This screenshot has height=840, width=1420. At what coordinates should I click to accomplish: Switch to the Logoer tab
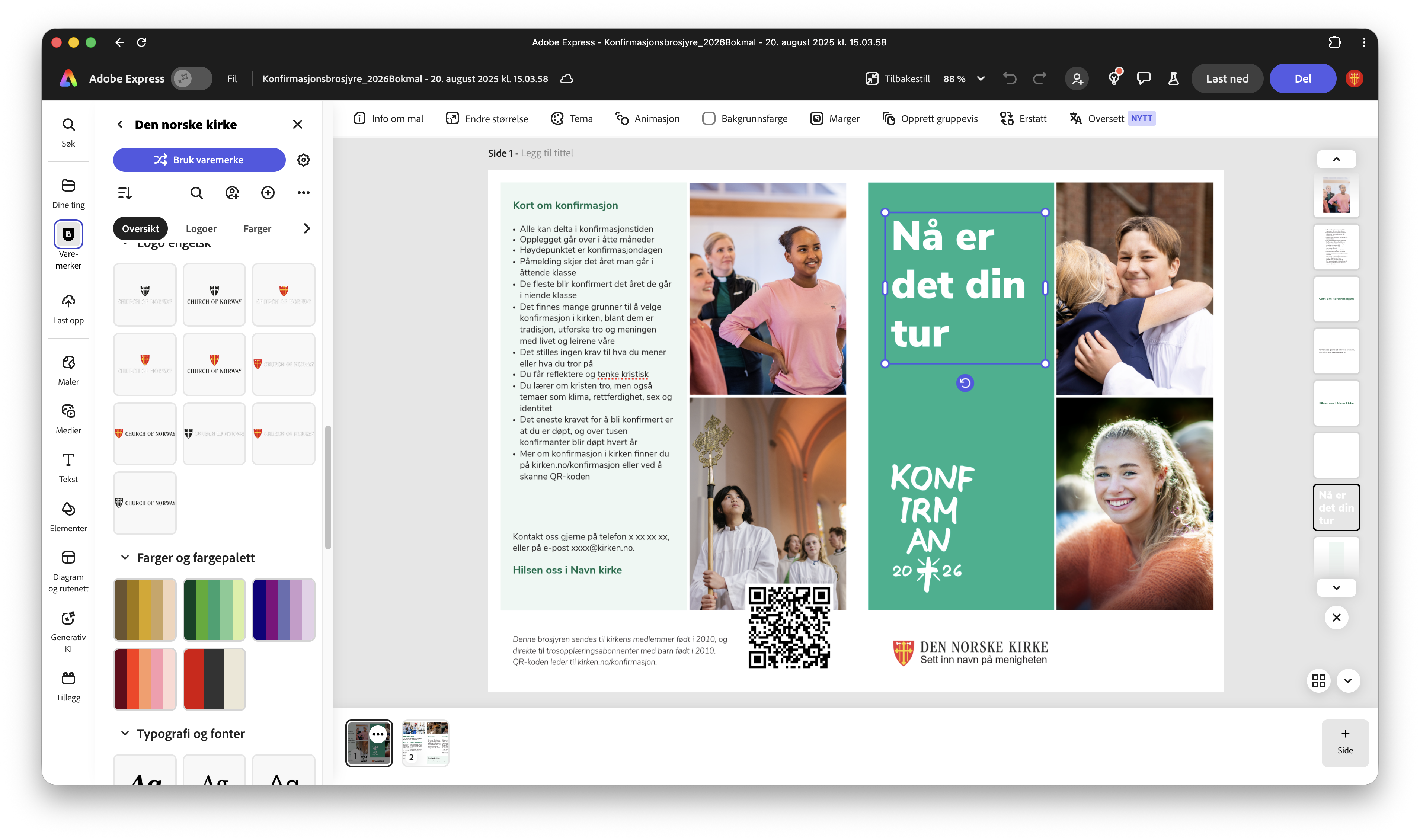201,229
